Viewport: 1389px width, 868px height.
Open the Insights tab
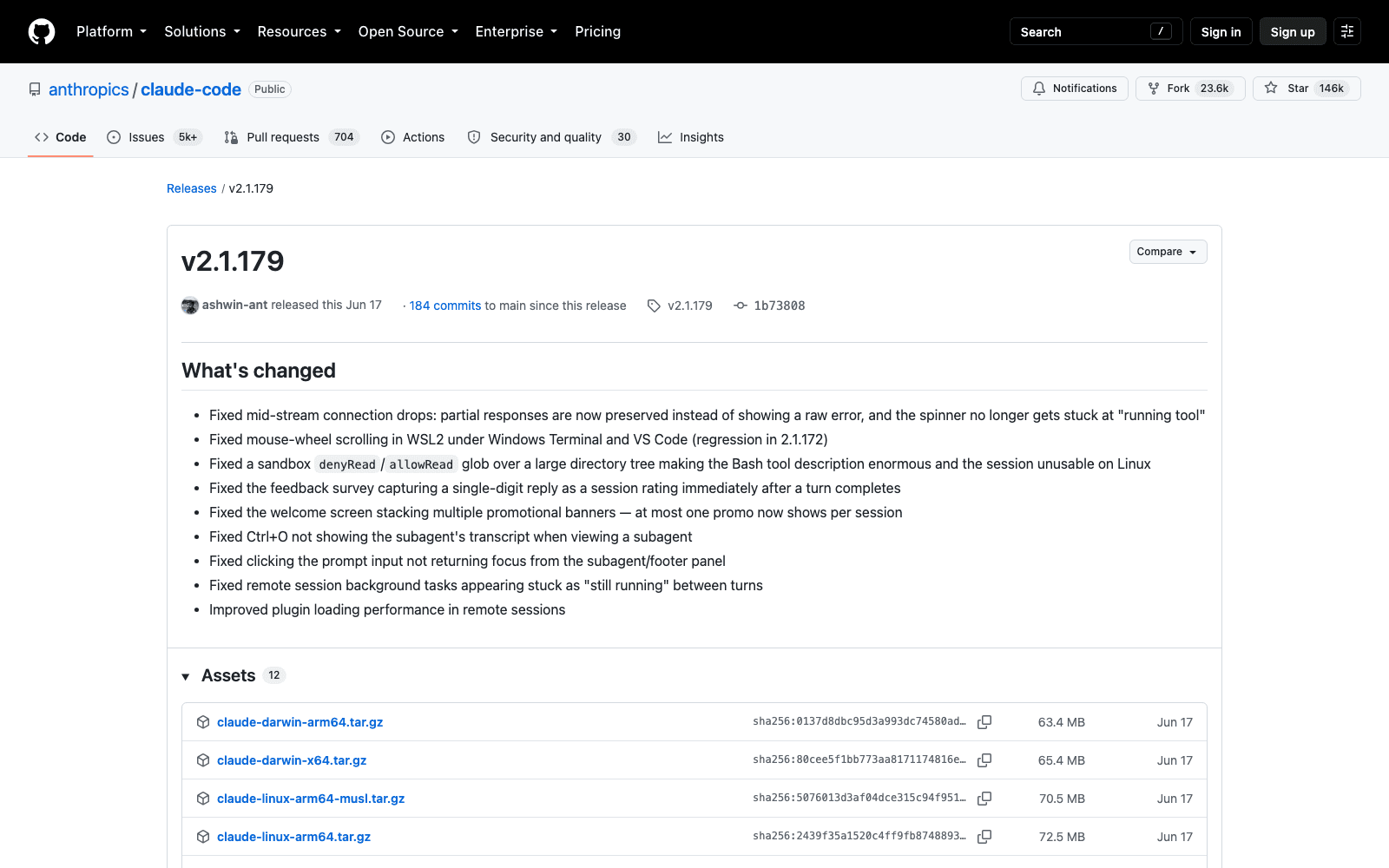tap(690, 137)
